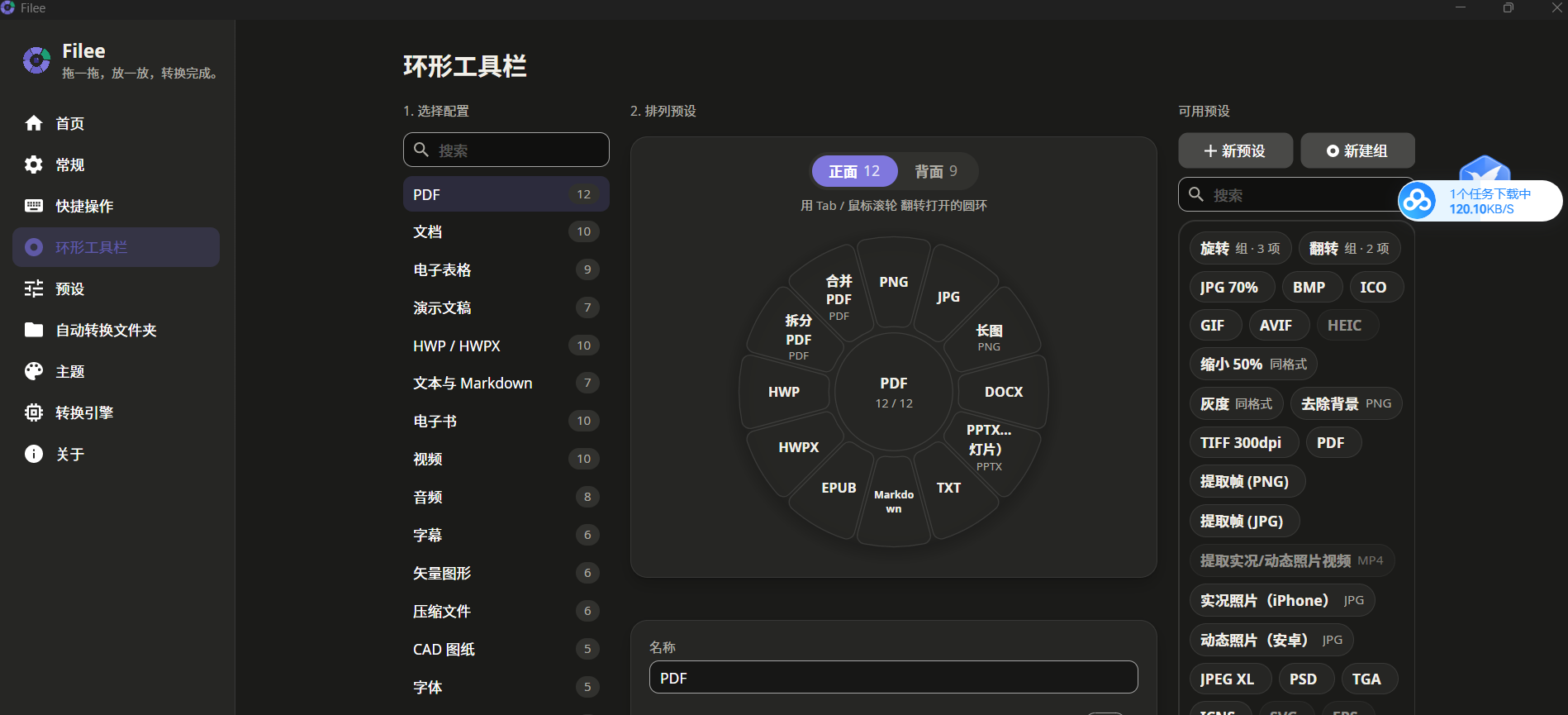Choose the CAD 图纸 category row

click(x=506, y=649)
